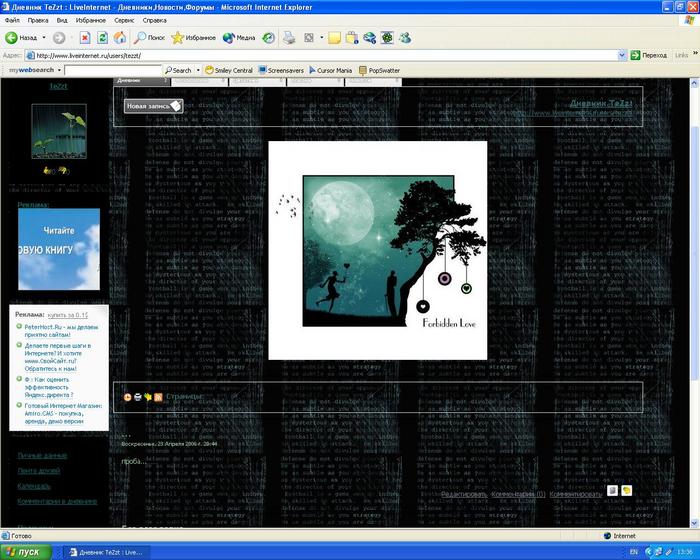Image resolution: width=700 pixels, height=560 pixels.
Task: Open the Избранное menu in menu bar
Action: 91,20
